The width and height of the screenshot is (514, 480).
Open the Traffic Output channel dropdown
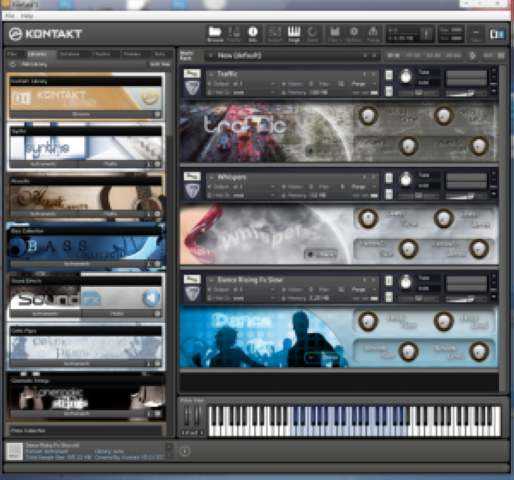click(273, 84)
